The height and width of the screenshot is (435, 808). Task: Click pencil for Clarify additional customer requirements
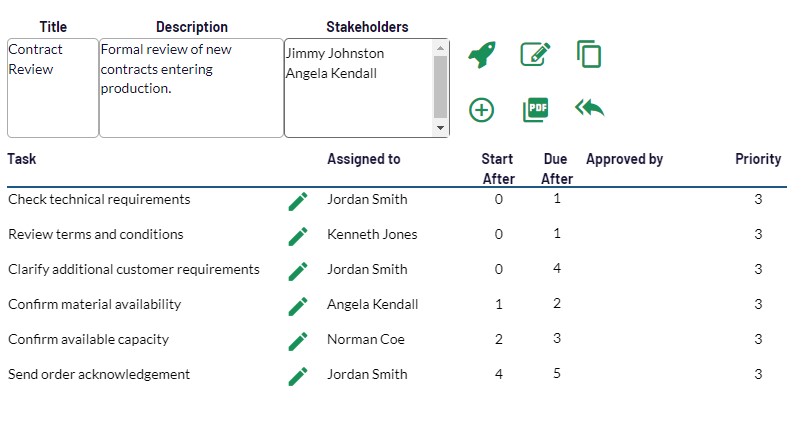(x=297, y=270)
